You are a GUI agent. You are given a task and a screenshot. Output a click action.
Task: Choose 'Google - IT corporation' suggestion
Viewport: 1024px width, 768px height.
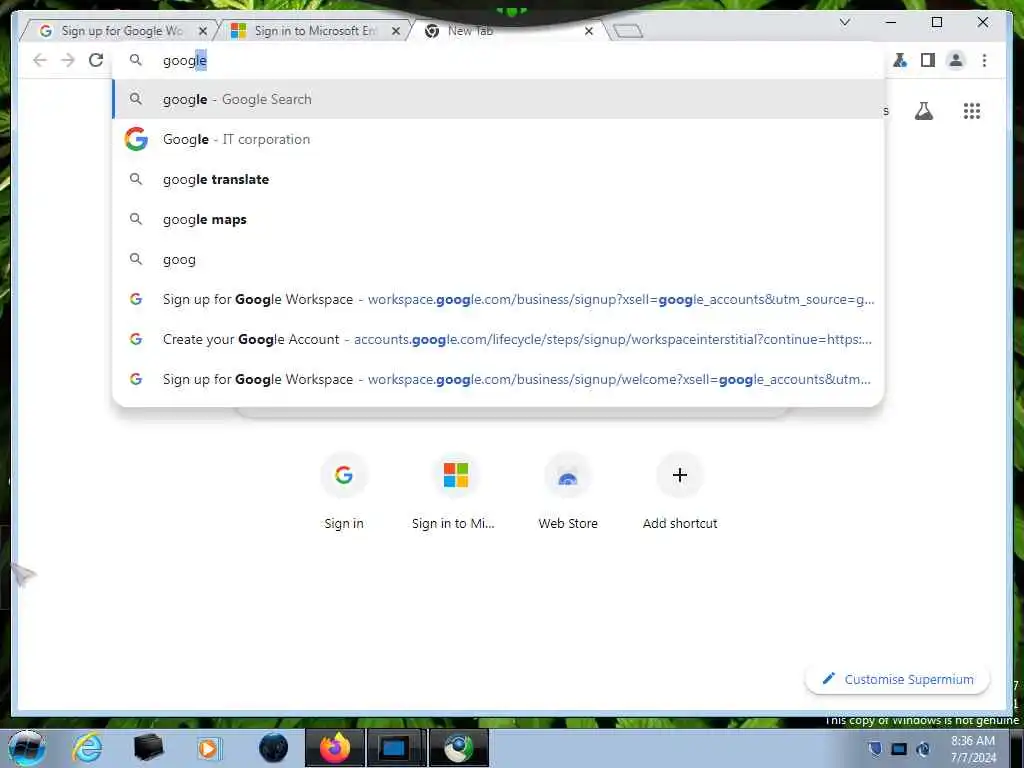(498, 139)
